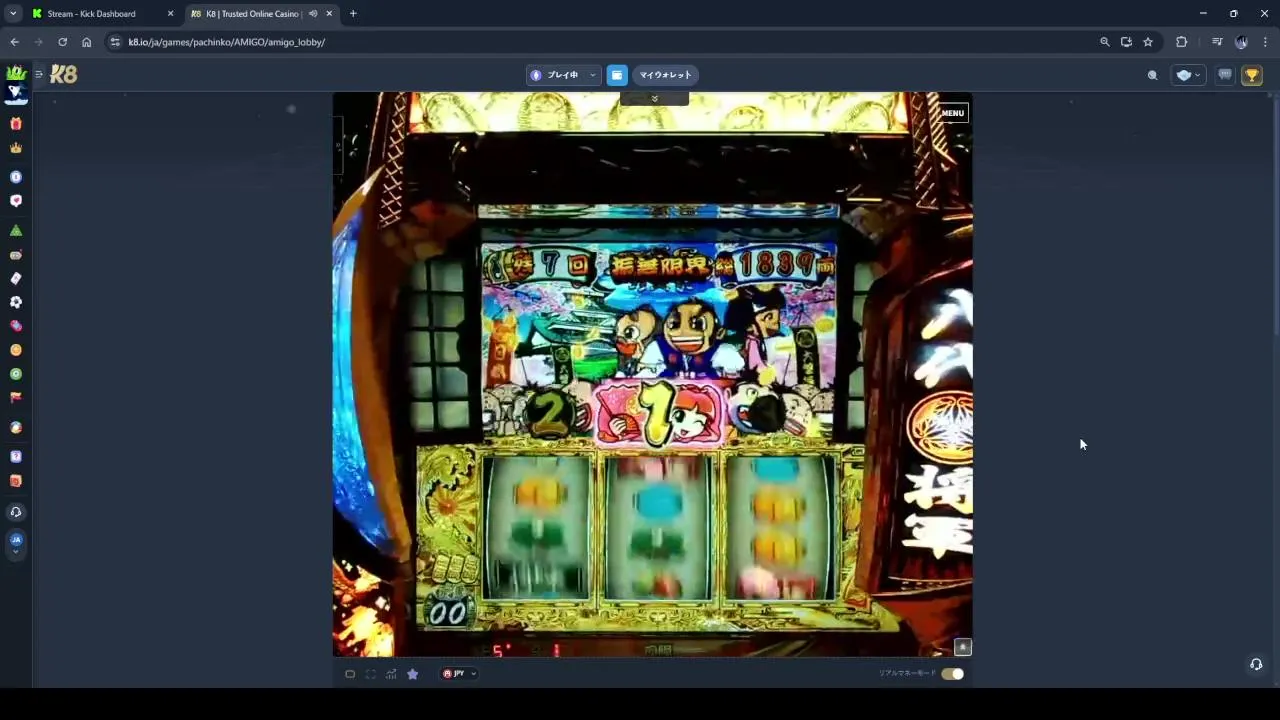Open the crown VIP icon in sidebar
Viewport: 1280px width, 720px height.
pyautogui.click(x=16, y=148)
